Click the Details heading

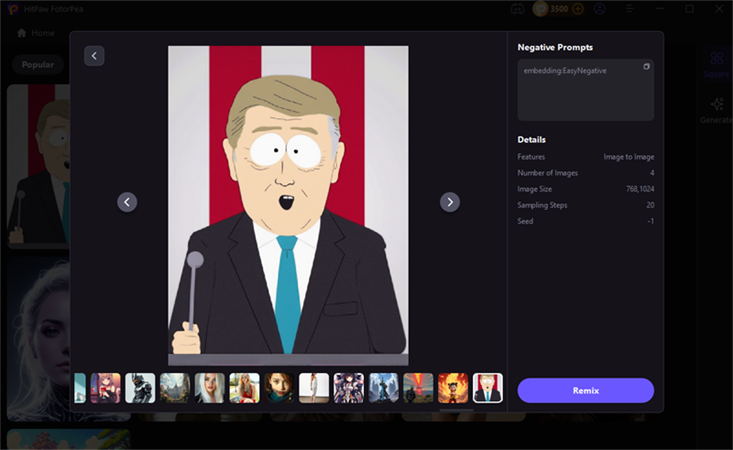(x=532, y=139)
